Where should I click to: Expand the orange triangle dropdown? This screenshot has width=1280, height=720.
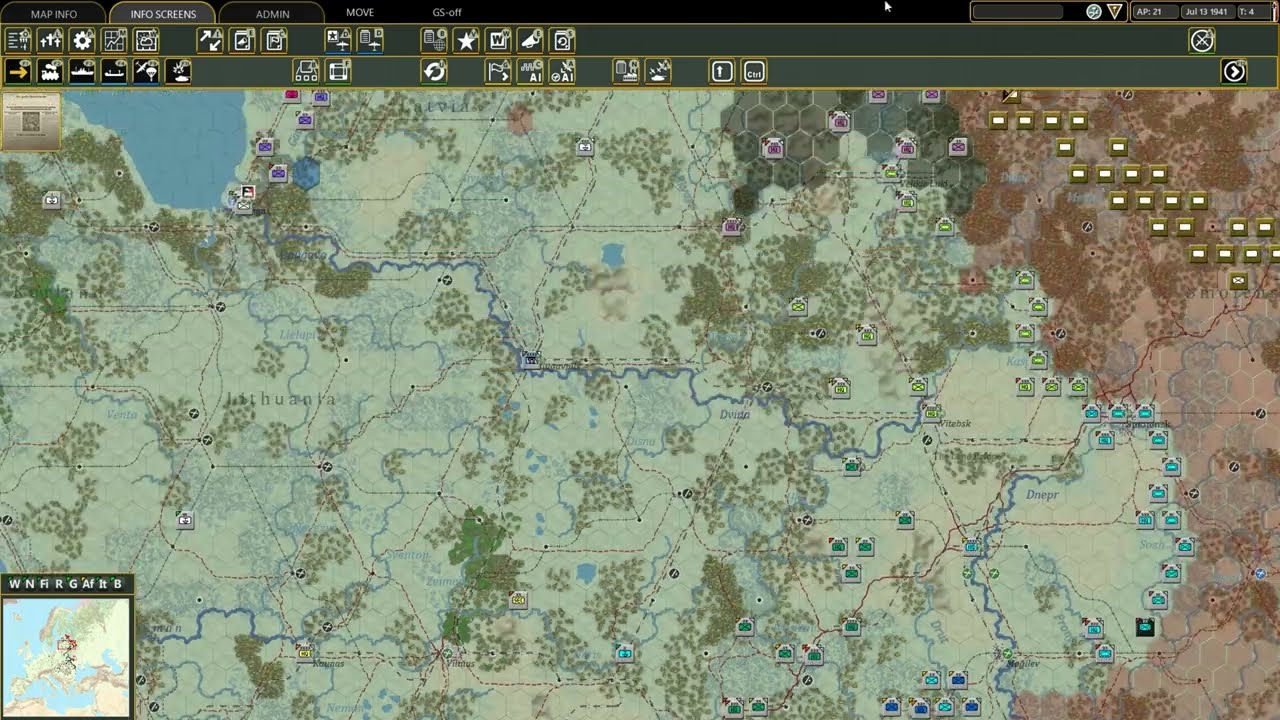[x=1114, y=12]
